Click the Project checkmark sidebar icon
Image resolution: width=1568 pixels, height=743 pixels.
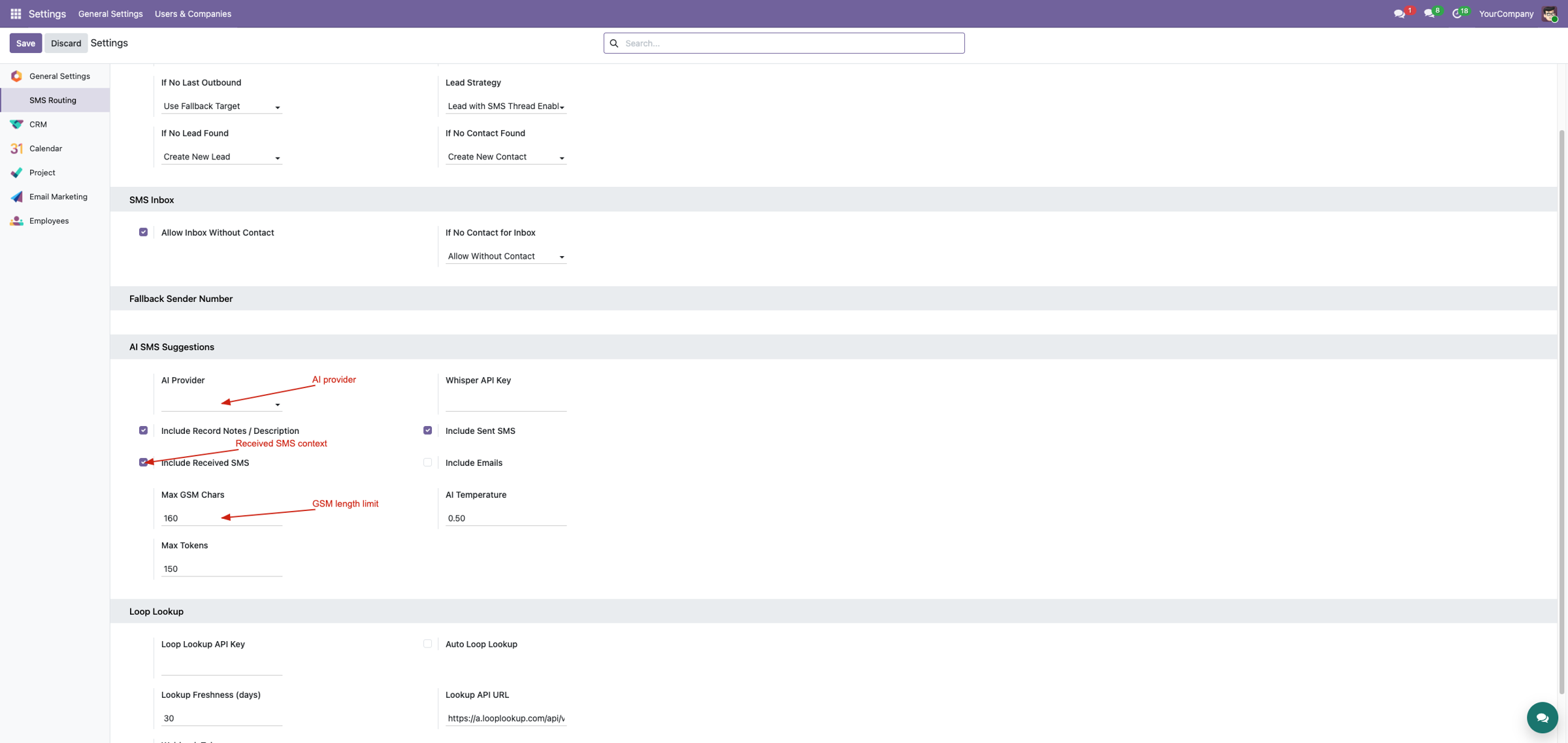[16, 173]
